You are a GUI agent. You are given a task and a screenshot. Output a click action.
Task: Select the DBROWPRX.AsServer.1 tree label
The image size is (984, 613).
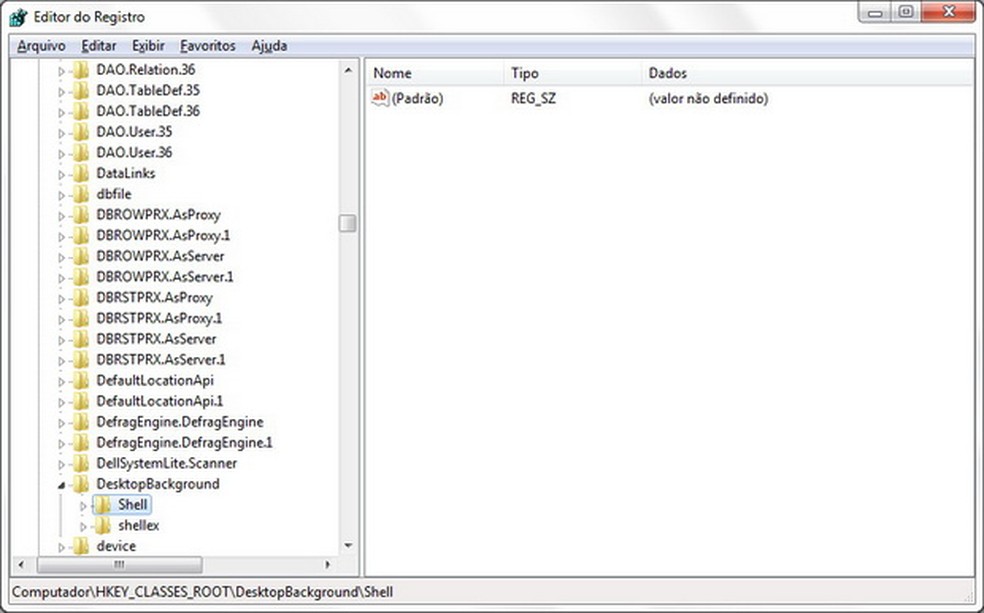click(x=164, y=277)
